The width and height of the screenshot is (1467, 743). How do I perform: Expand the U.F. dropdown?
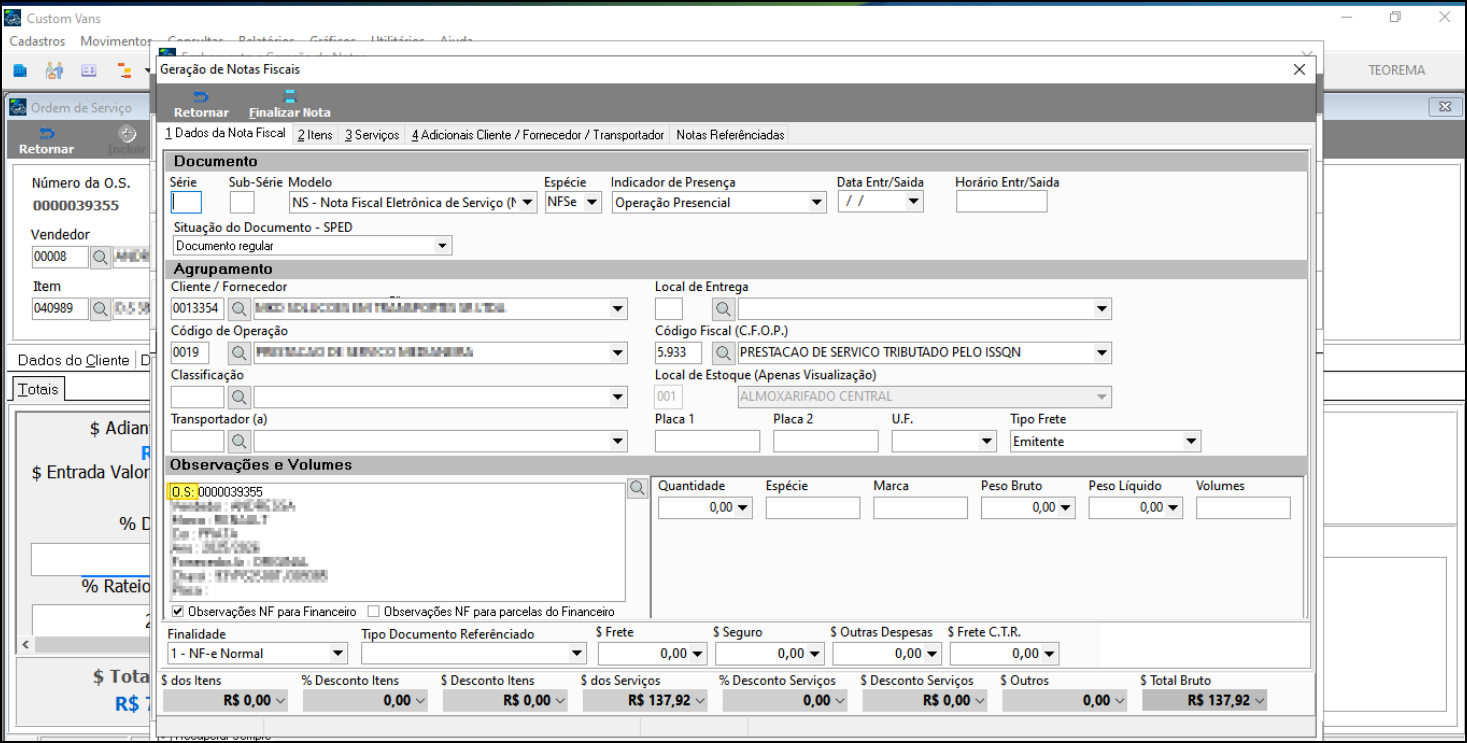(988, 441)
